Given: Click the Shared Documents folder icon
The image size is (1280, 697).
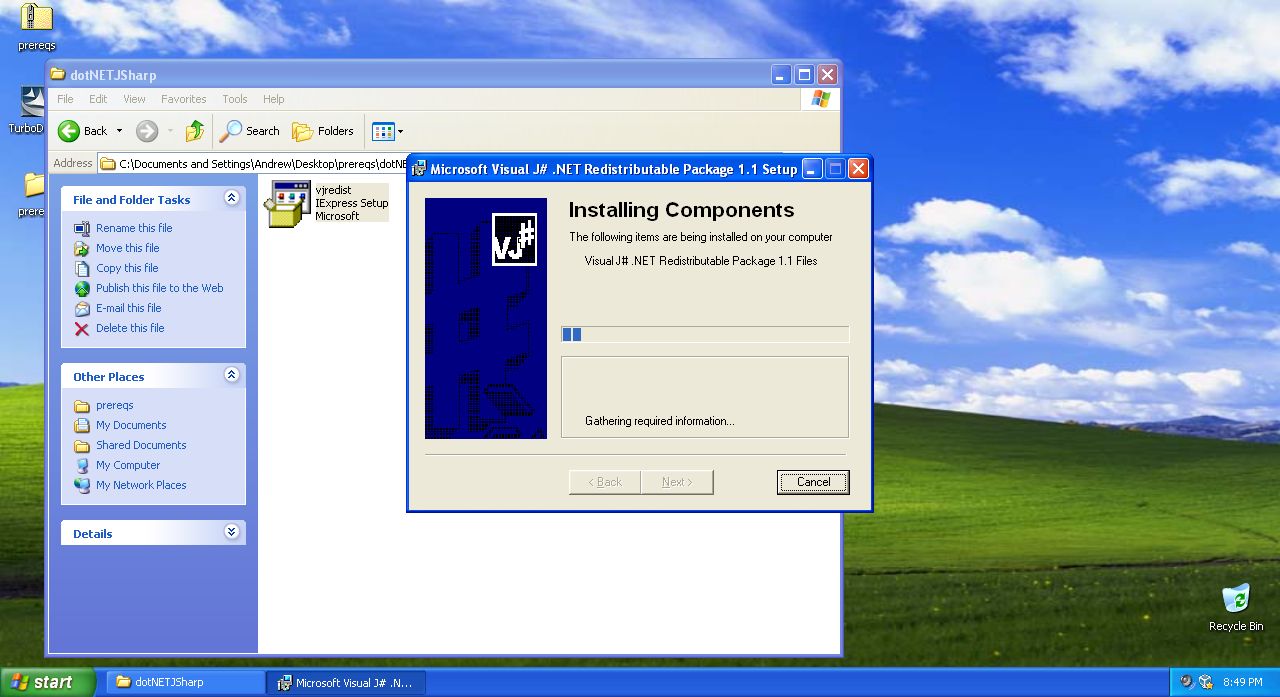Looking at the screenshot, I should click(82, 445).
